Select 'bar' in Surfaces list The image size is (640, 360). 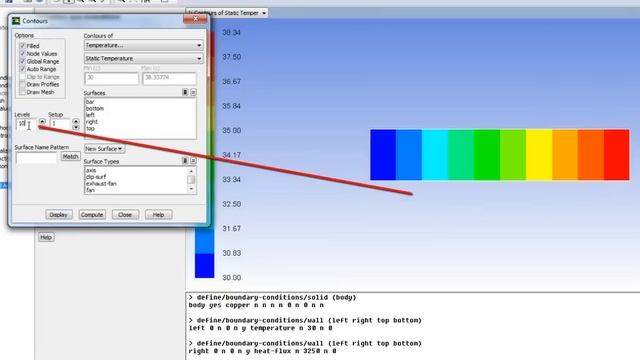pos(90,102)
